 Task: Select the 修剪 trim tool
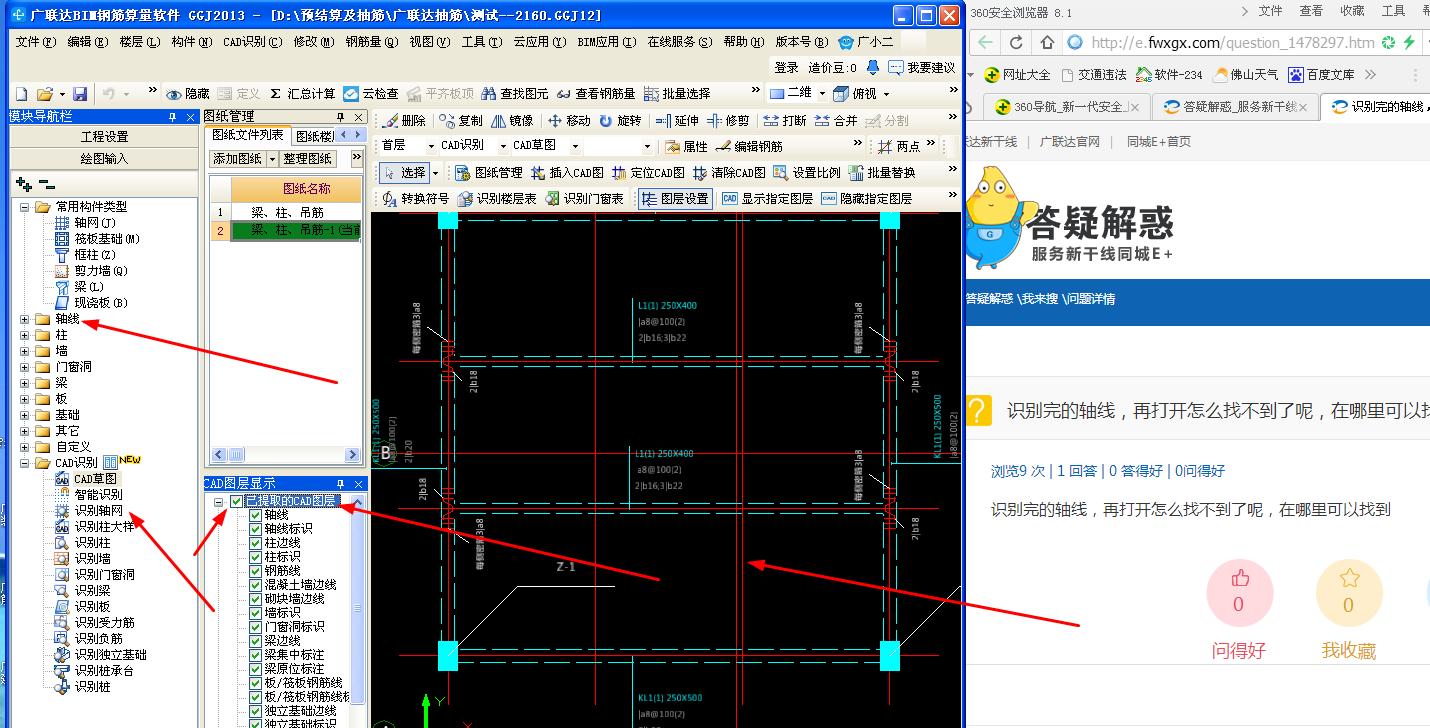pos(728,120)
